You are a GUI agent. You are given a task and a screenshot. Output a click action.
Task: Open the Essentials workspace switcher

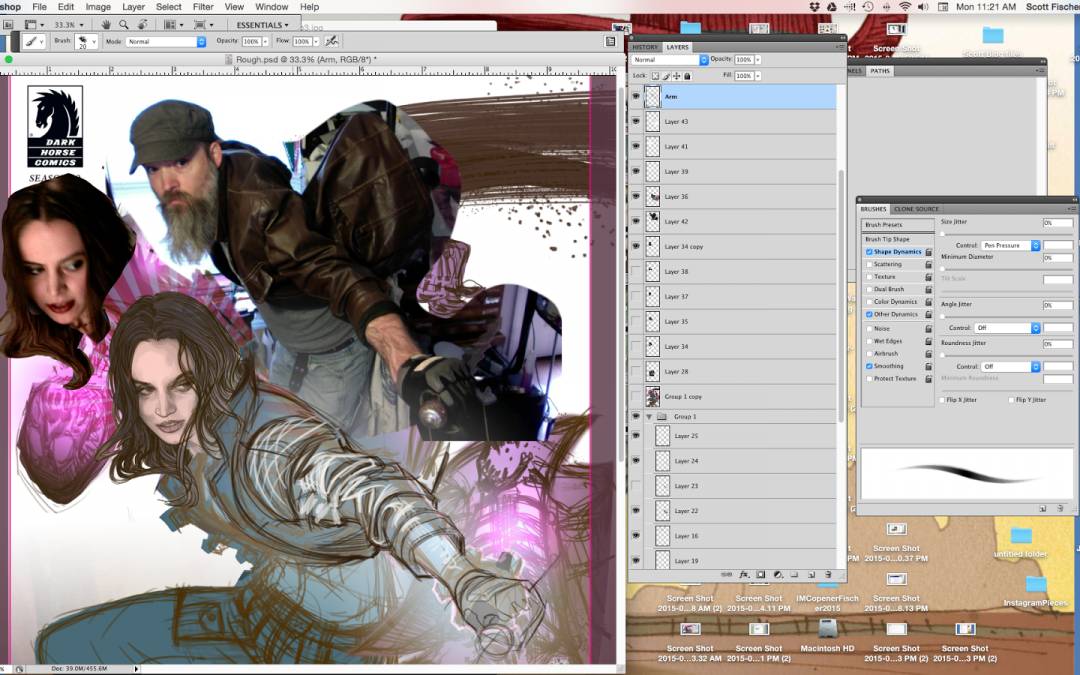[x=263, y=24]
